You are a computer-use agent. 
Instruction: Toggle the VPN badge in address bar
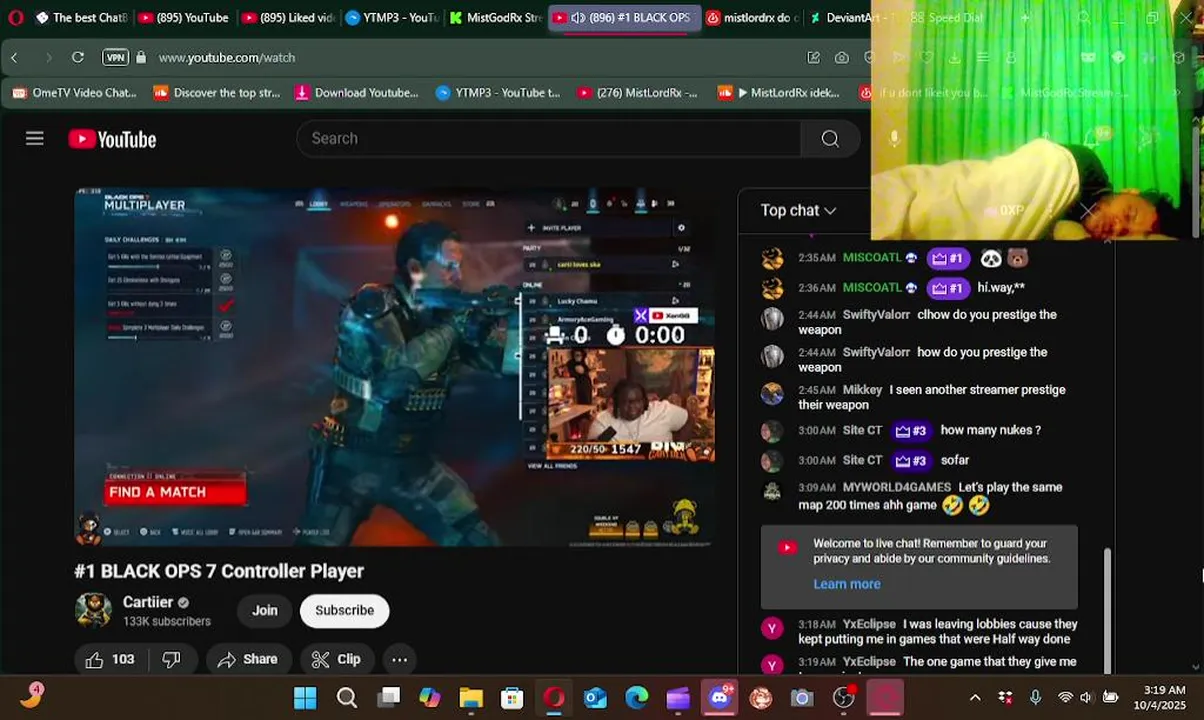pos(115,57)
